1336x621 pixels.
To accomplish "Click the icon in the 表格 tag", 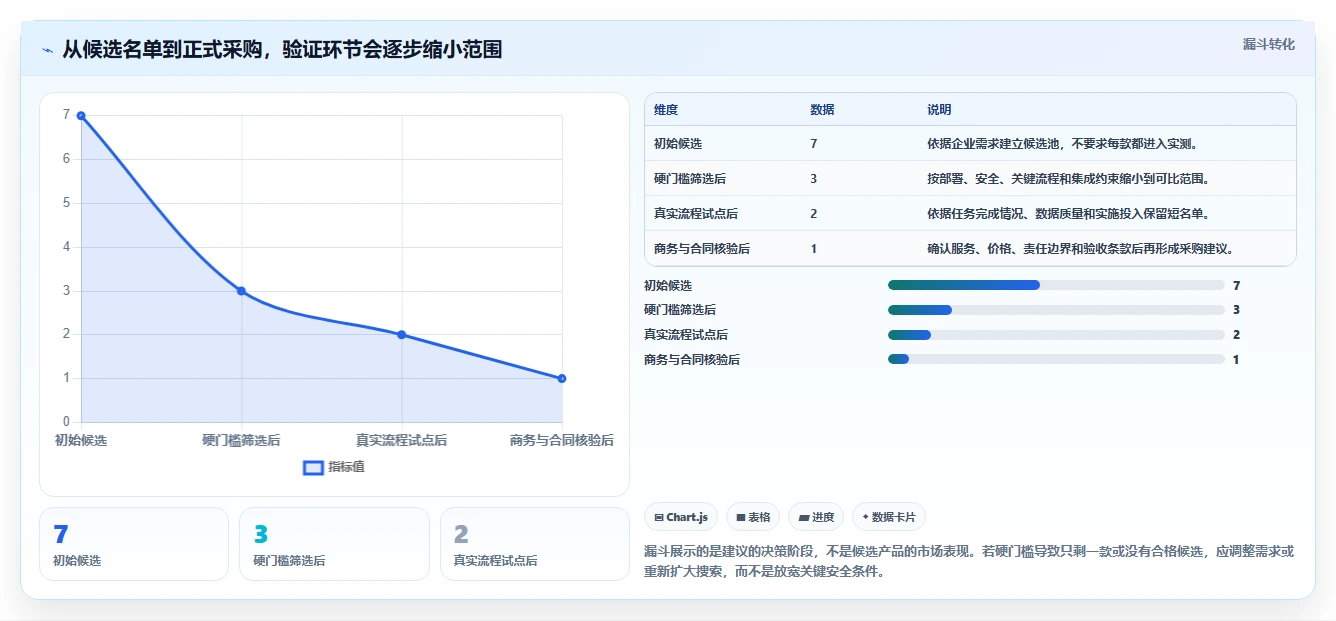I will 740,518.
